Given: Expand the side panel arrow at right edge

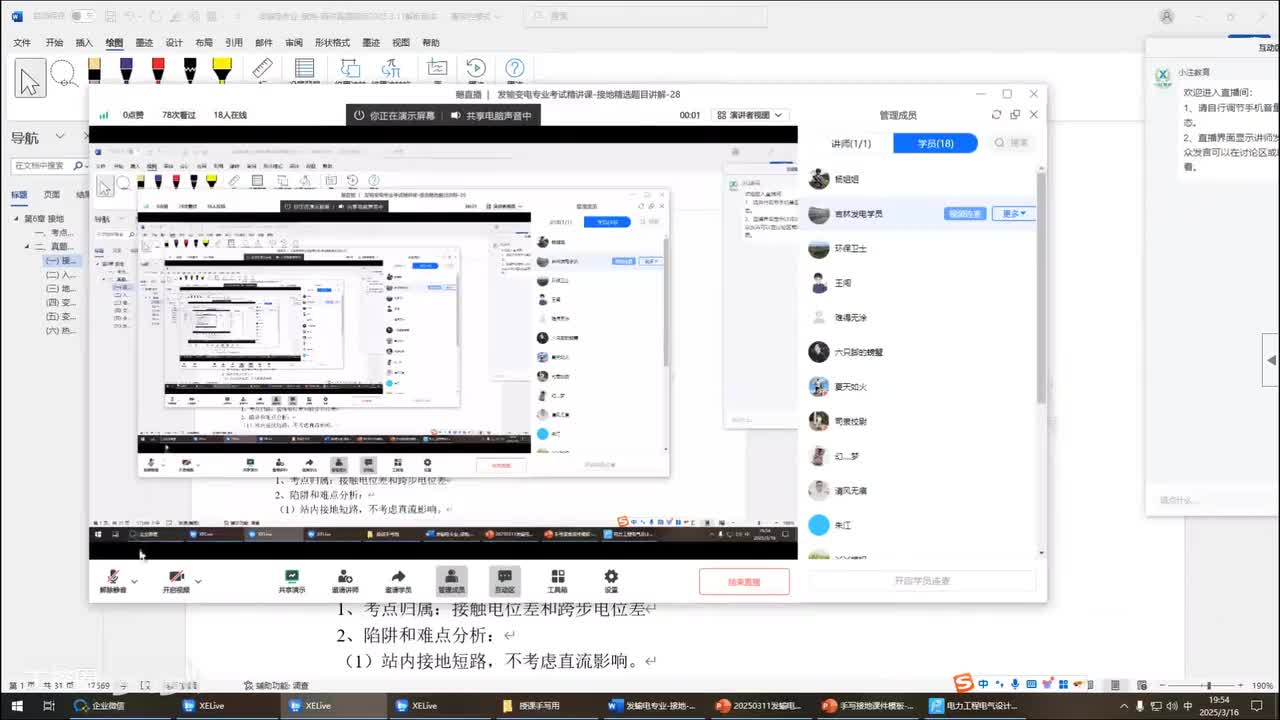Looking at the screenshot, I should pos(1271,360).
